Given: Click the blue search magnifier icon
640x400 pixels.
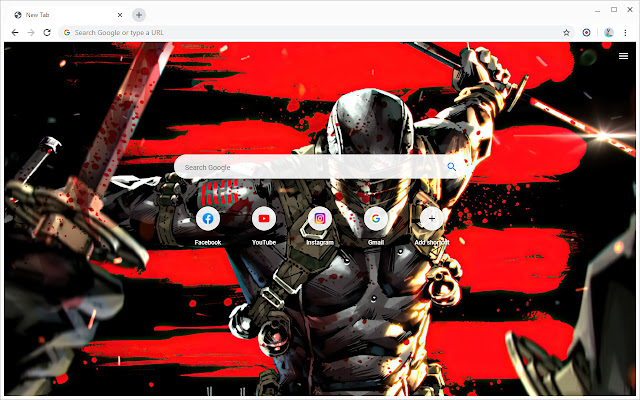Looking at the screenshot, I should coord(451,167).
